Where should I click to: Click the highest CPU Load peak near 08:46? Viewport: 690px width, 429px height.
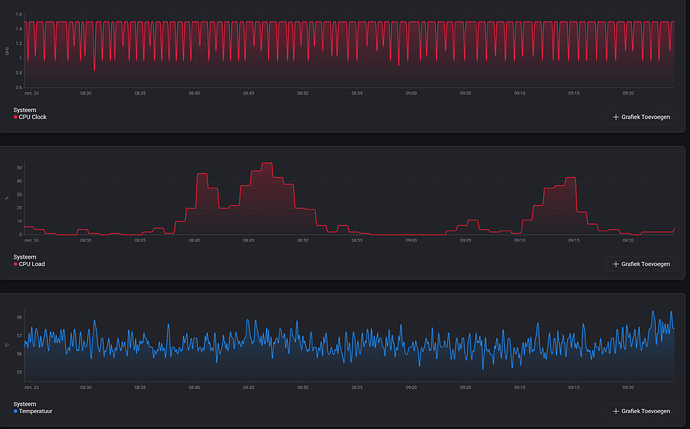click(267, 163)
